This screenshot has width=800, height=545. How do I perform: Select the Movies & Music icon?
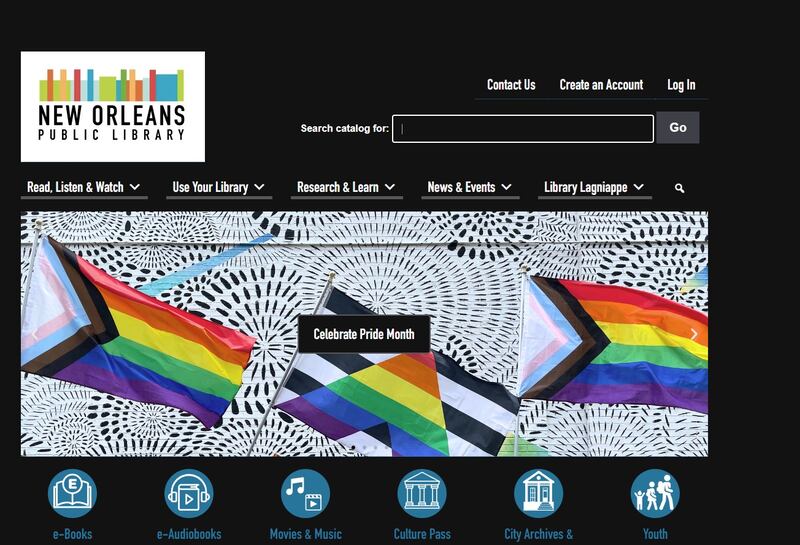coord(305,493)
